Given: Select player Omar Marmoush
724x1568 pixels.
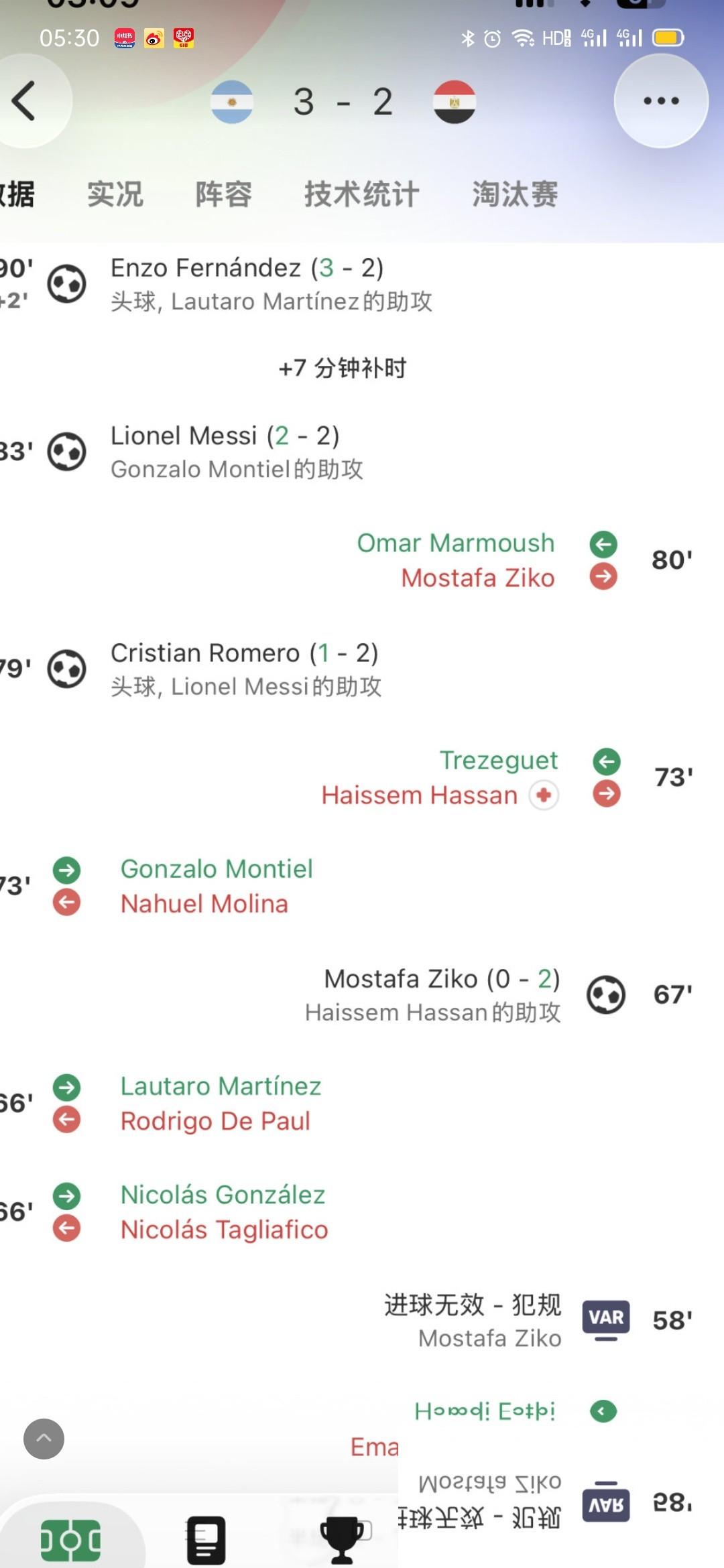Looking at the screenshot, I should (456, 543).
